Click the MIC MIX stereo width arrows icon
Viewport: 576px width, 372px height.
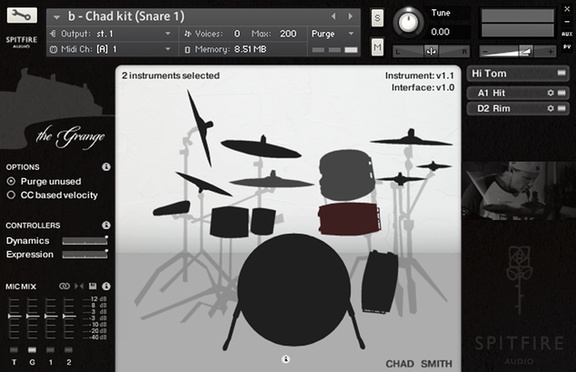(x=79, y=286)
